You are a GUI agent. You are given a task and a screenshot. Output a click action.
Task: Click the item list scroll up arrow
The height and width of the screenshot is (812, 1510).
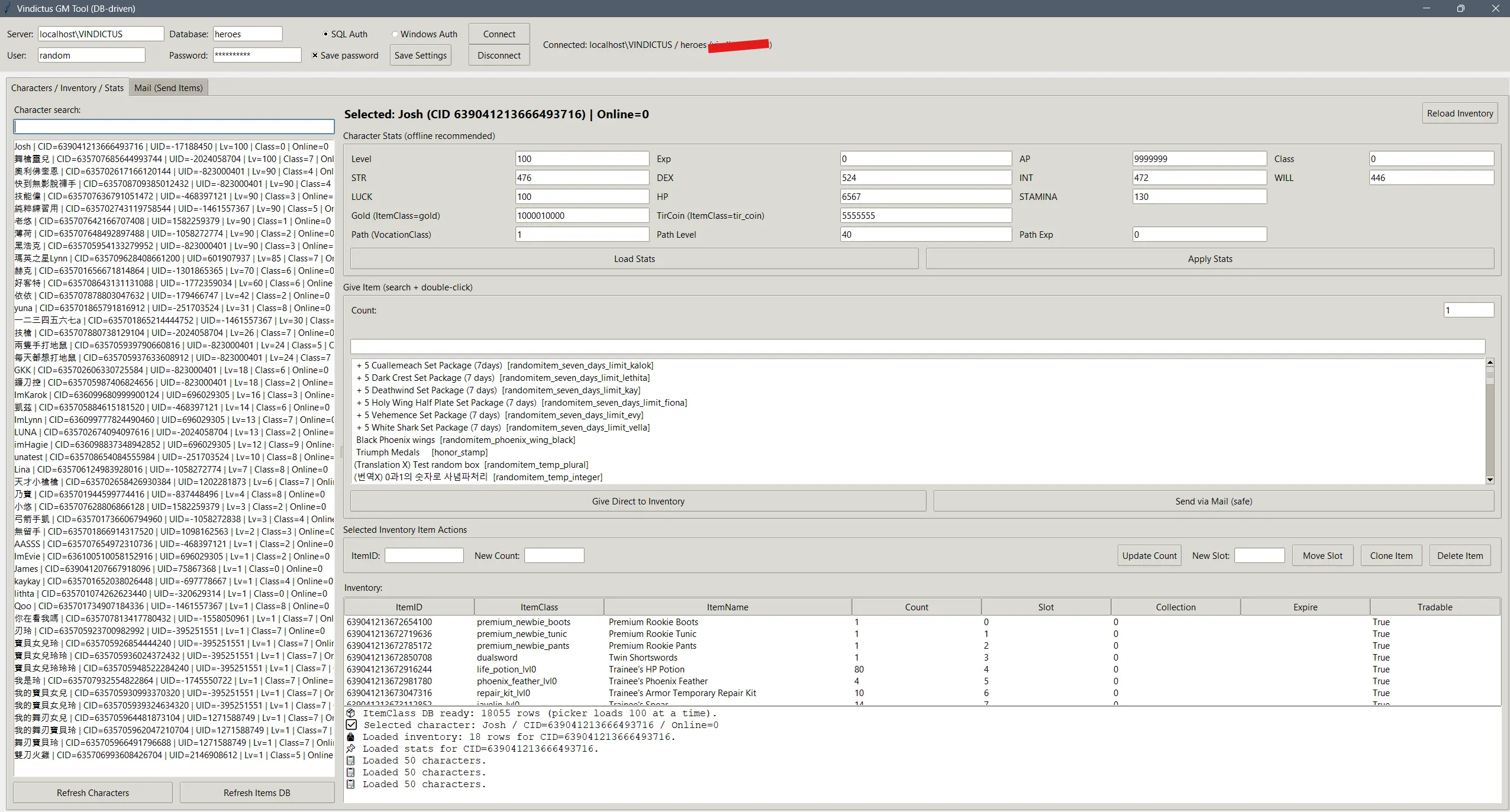(x=1490, y=363)
